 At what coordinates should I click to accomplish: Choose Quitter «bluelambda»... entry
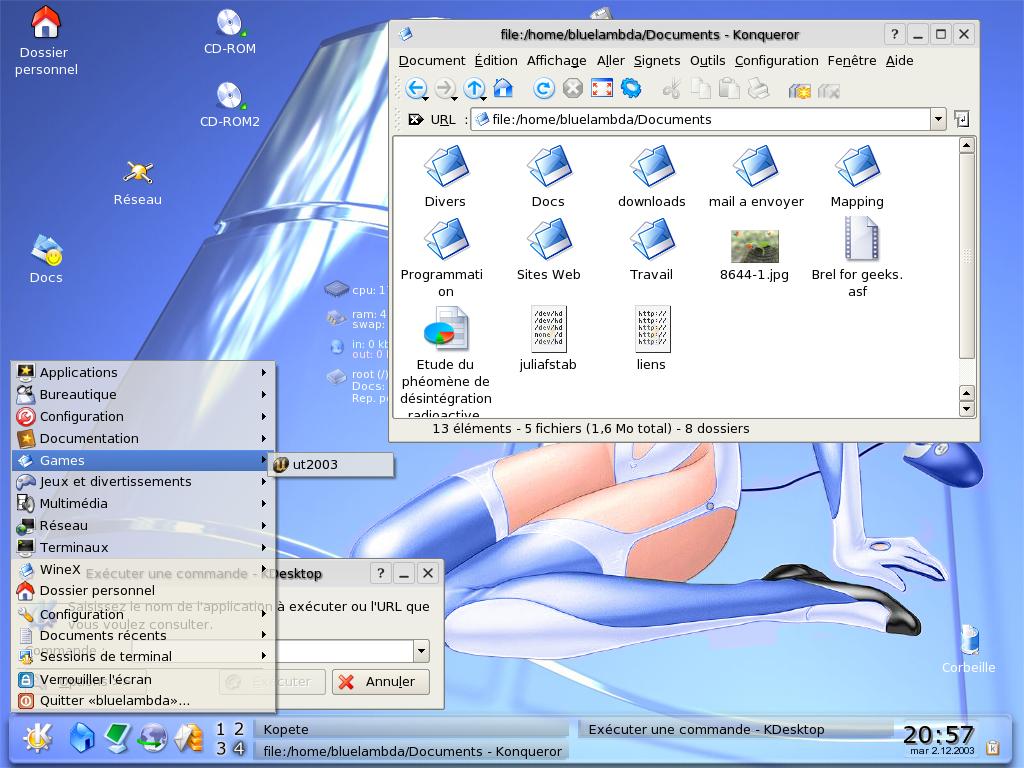tap(144, 701)
